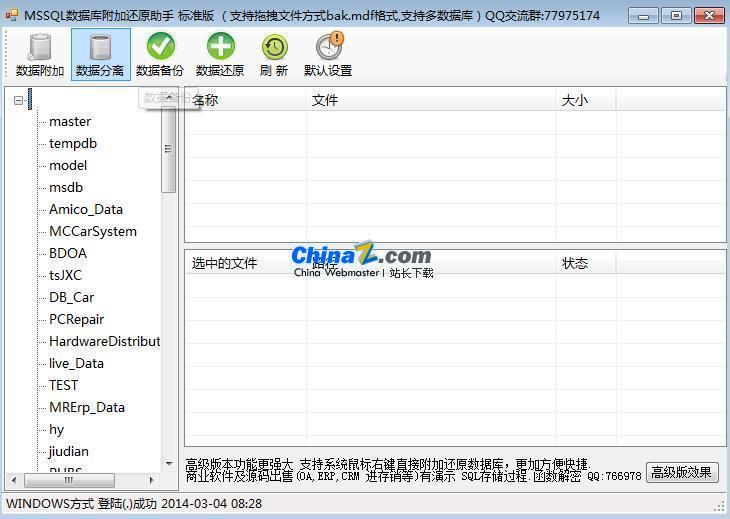The image size is (730, 519).
Task: Click the horizontal scrollbar thumb
Action: coord(69,480)
